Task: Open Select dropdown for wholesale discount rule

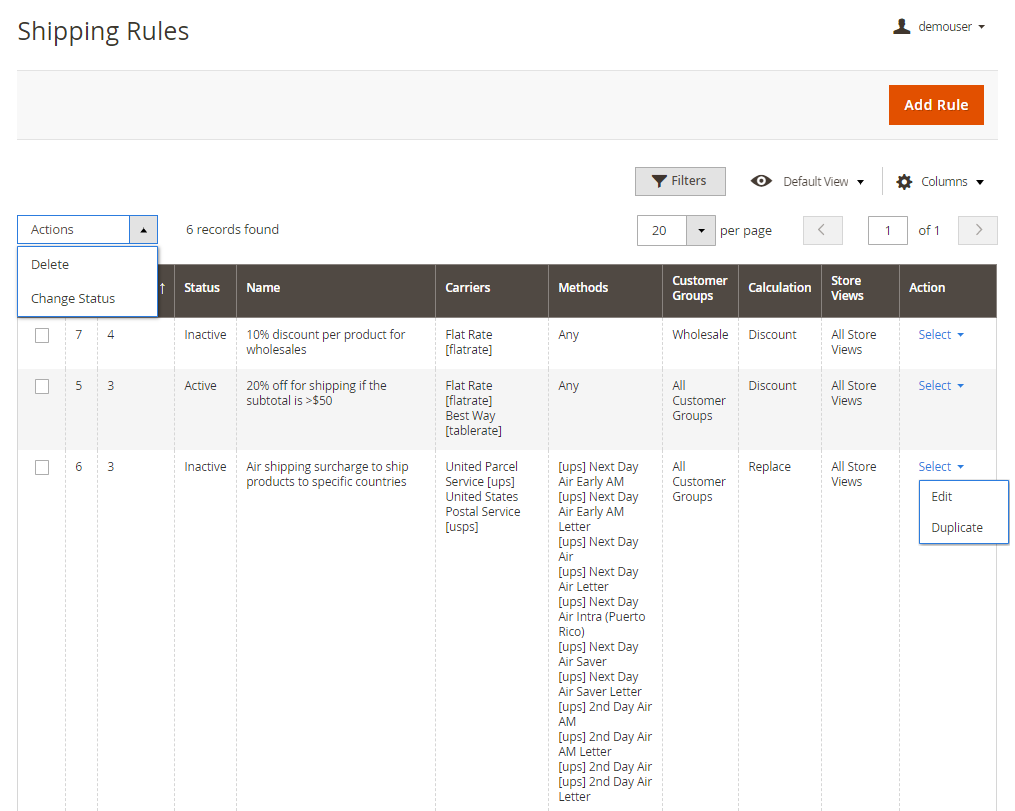Action: pos(940,335)
